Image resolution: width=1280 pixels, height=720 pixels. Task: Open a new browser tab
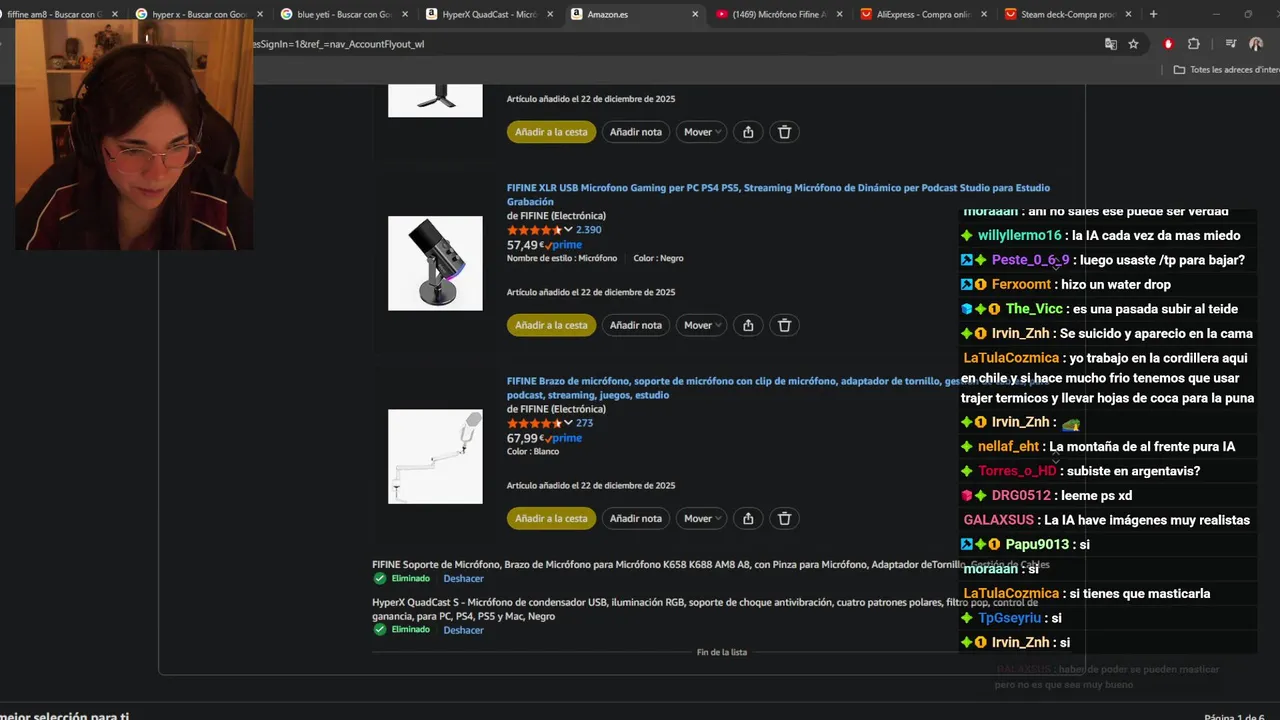(1153, 14)
